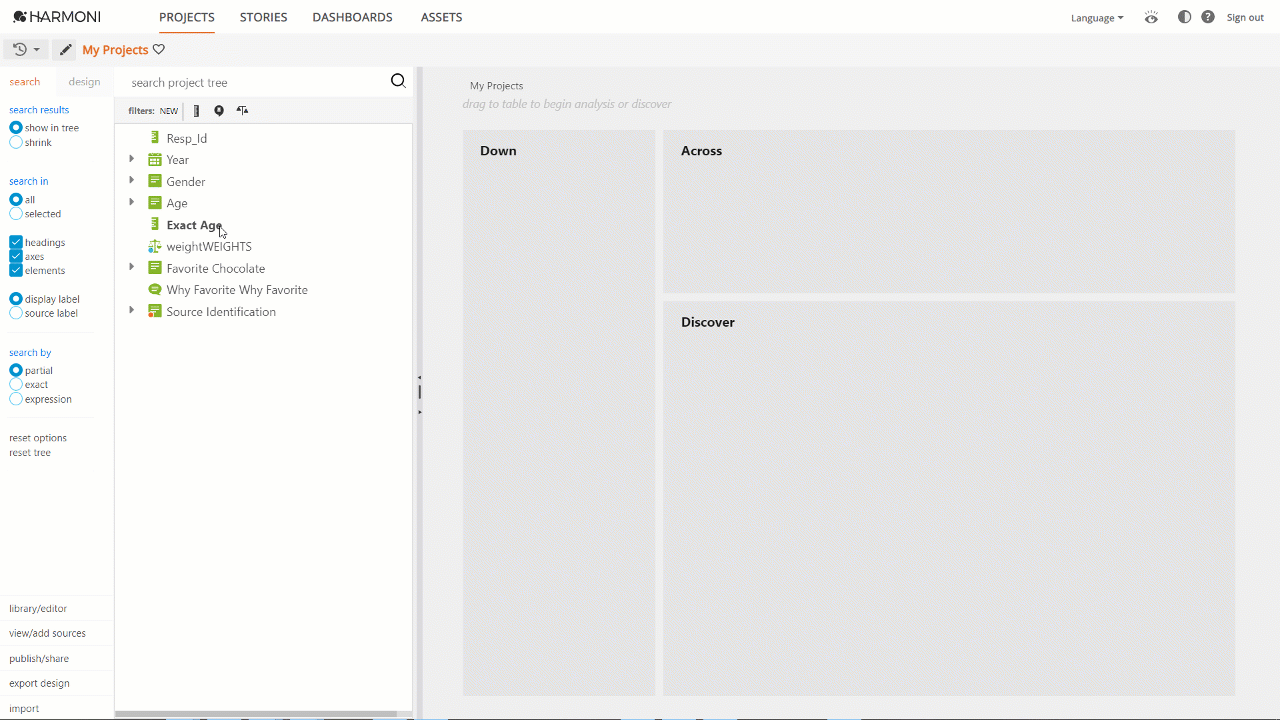Select search in selected radio

16,214
